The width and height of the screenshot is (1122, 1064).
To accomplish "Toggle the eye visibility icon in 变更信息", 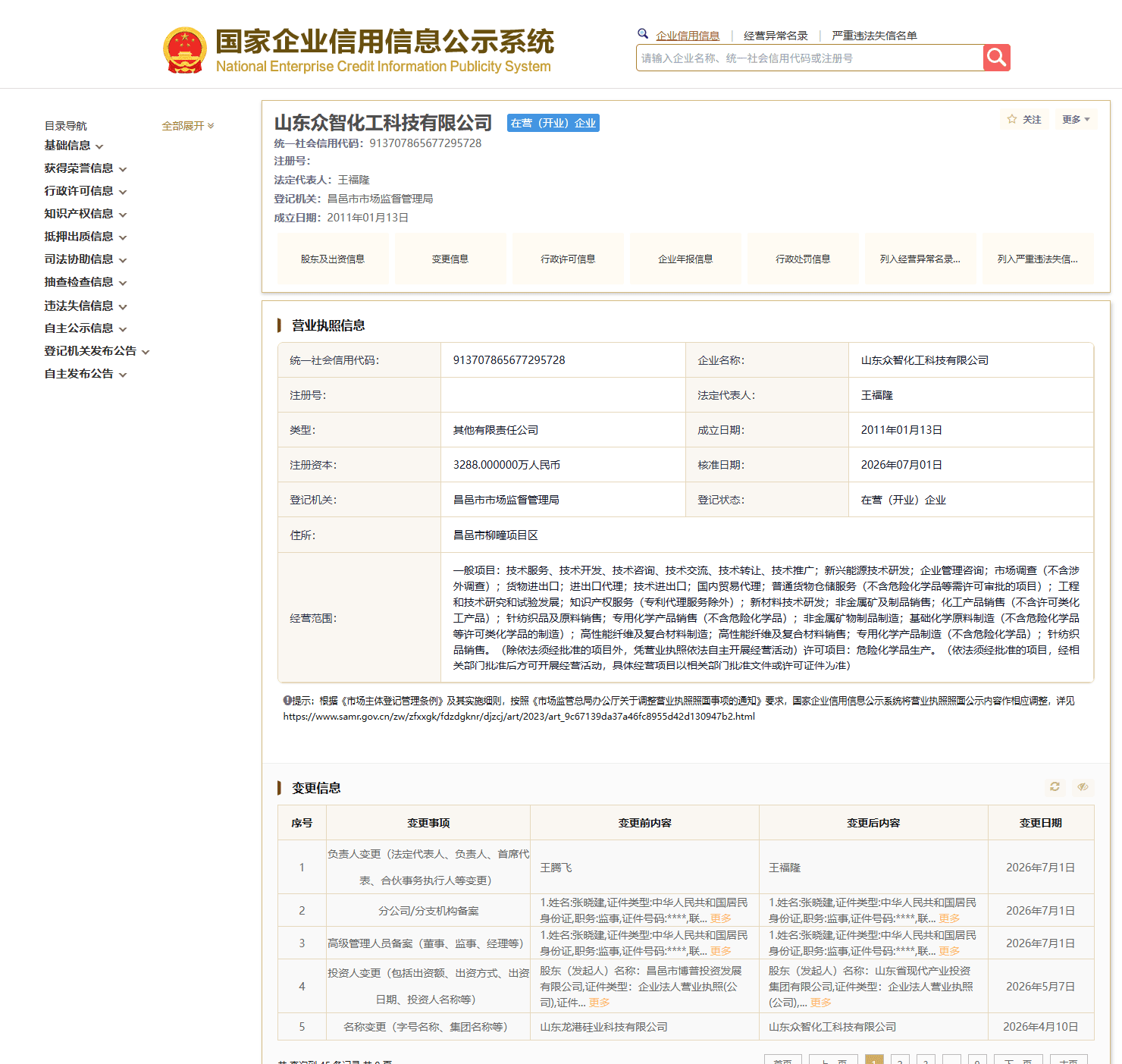I will [x=1083, y=786].
